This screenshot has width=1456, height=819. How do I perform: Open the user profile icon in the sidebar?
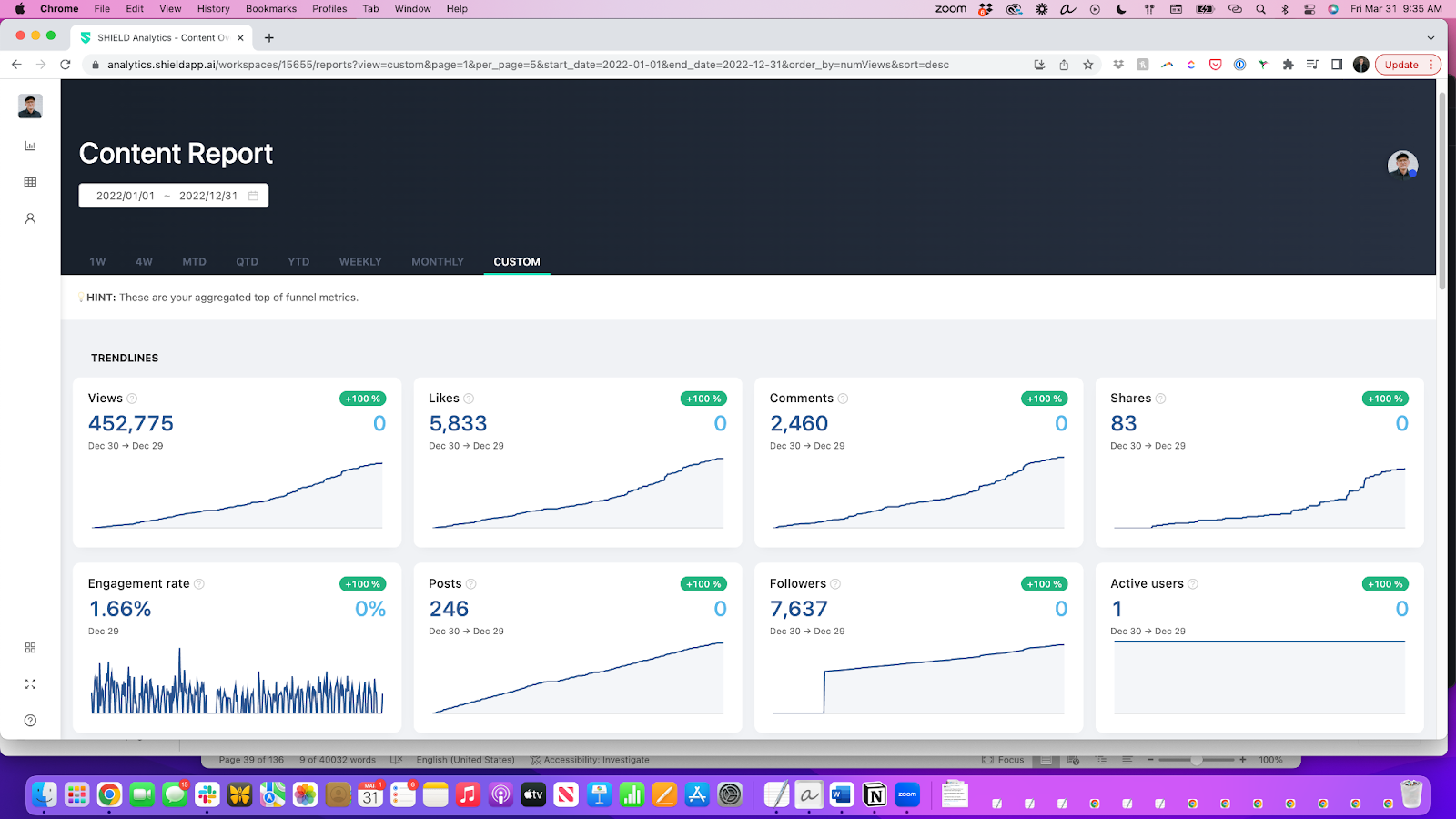[x=30, y=218]
